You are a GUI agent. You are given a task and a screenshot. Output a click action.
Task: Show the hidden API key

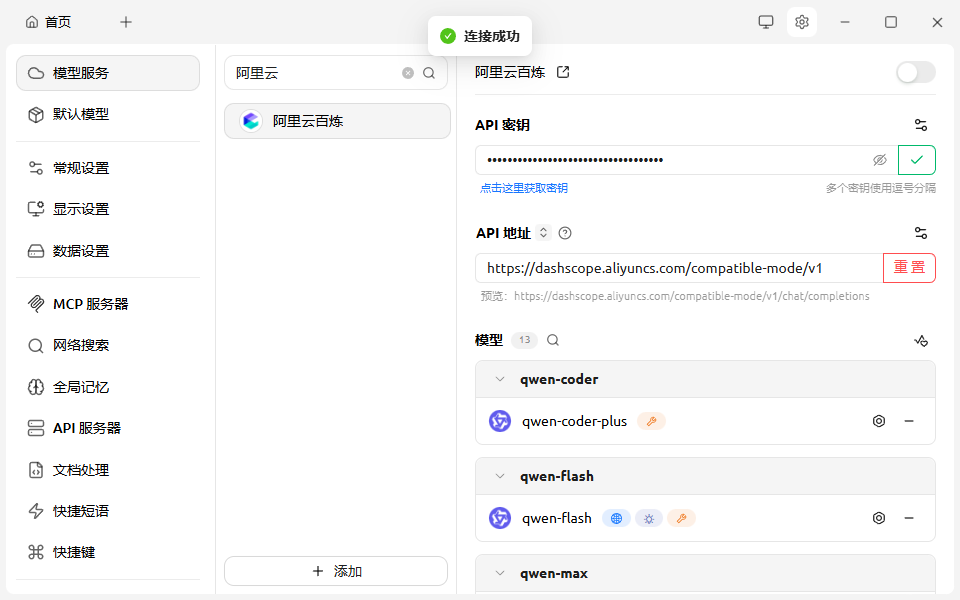880,160
